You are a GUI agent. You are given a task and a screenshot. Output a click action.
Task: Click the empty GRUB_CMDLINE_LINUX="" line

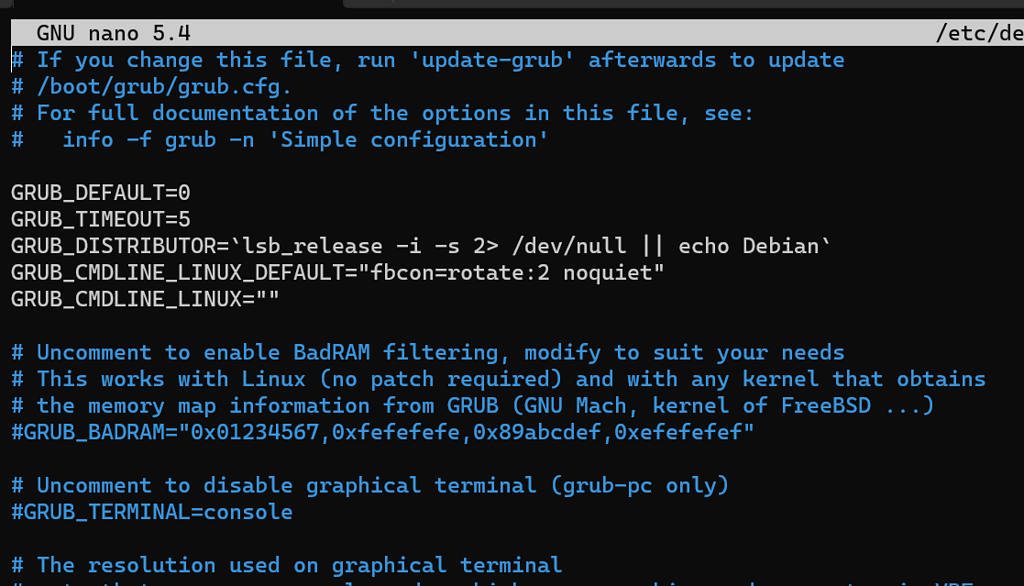click(x=145, y=299)
